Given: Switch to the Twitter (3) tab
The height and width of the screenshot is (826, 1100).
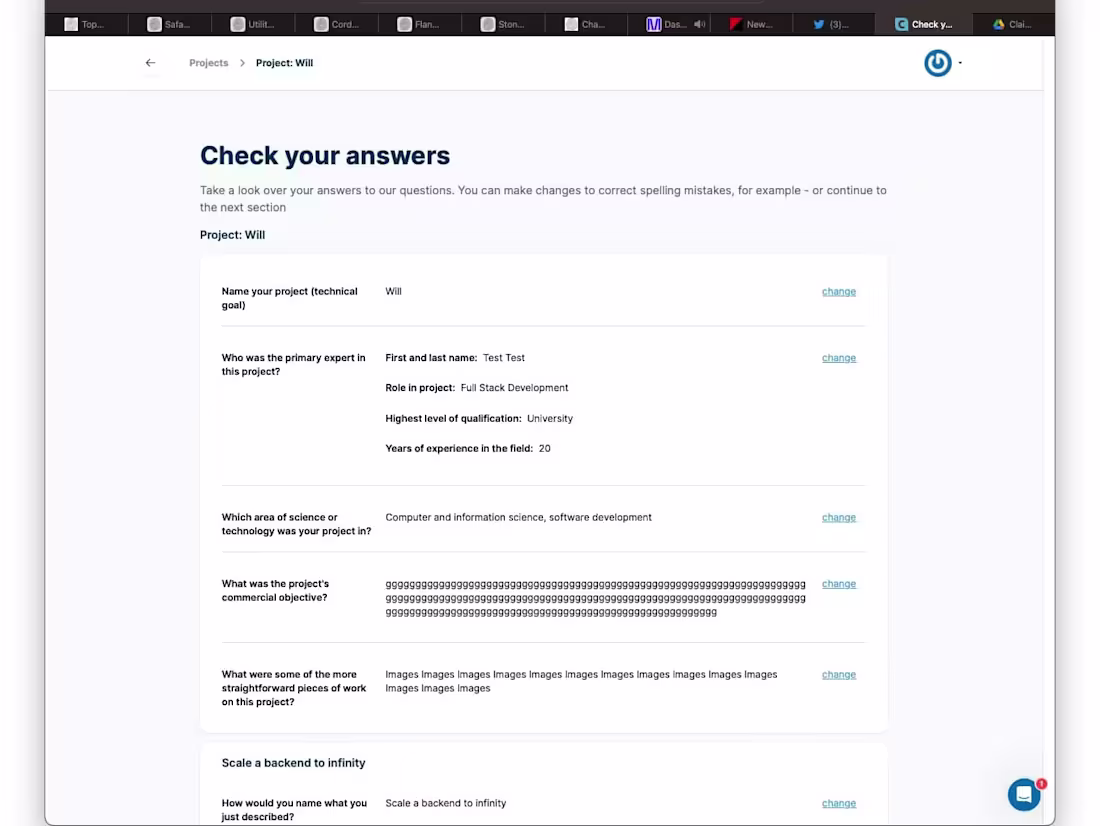Looking at the screenshot, I should [833, 24].
